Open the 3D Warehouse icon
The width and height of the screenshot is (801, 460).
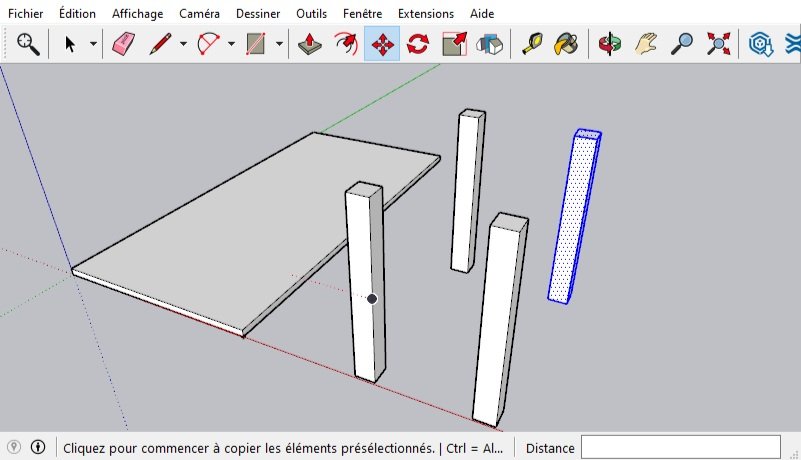tap(761, 44)
